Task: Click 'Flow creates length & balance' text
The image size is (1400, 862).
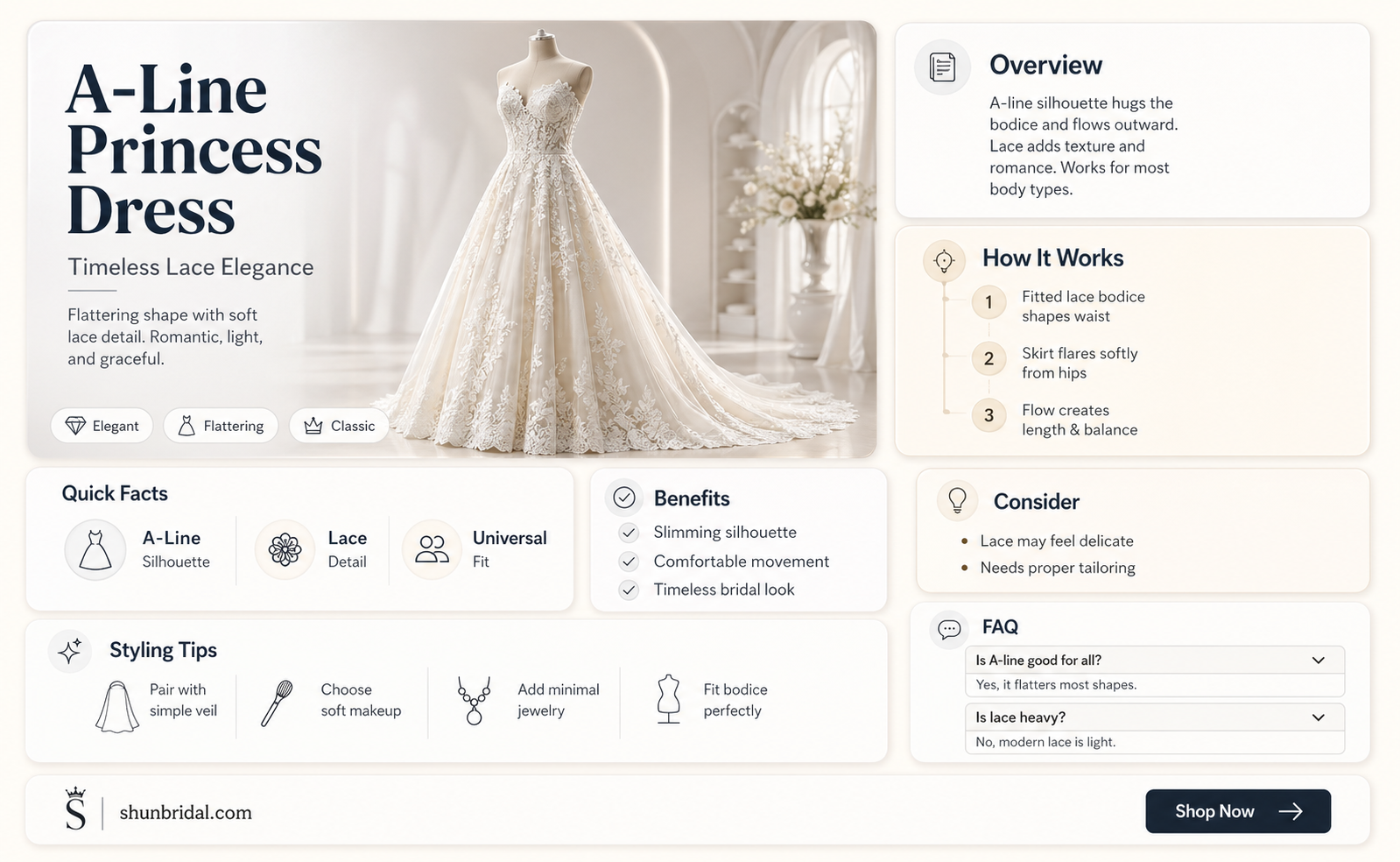Action: (1080, 420)
